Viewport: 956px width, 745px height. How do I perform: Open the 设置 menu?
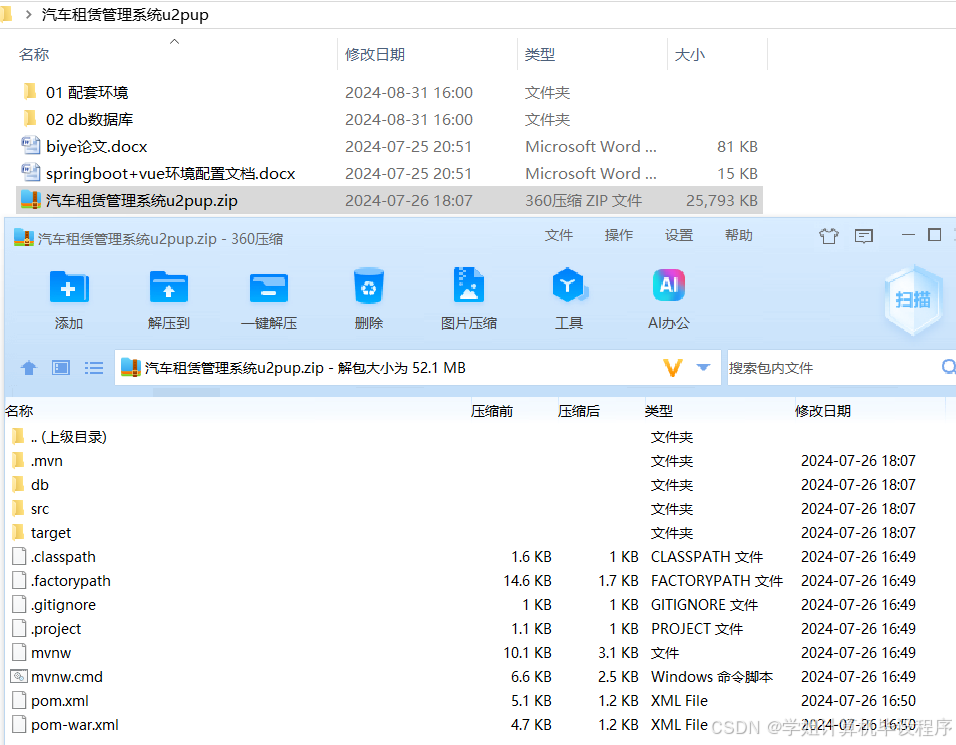679,234
